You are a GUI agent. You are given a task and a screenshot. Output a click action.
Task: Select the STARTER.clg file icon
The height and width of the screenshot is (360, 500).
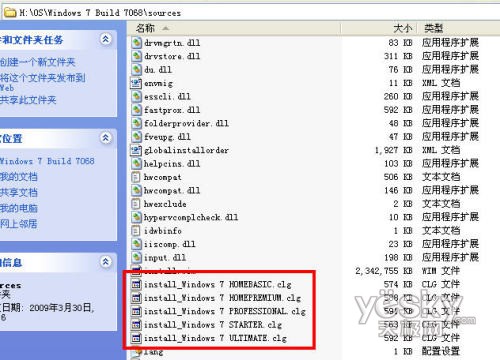coord(136,325)
